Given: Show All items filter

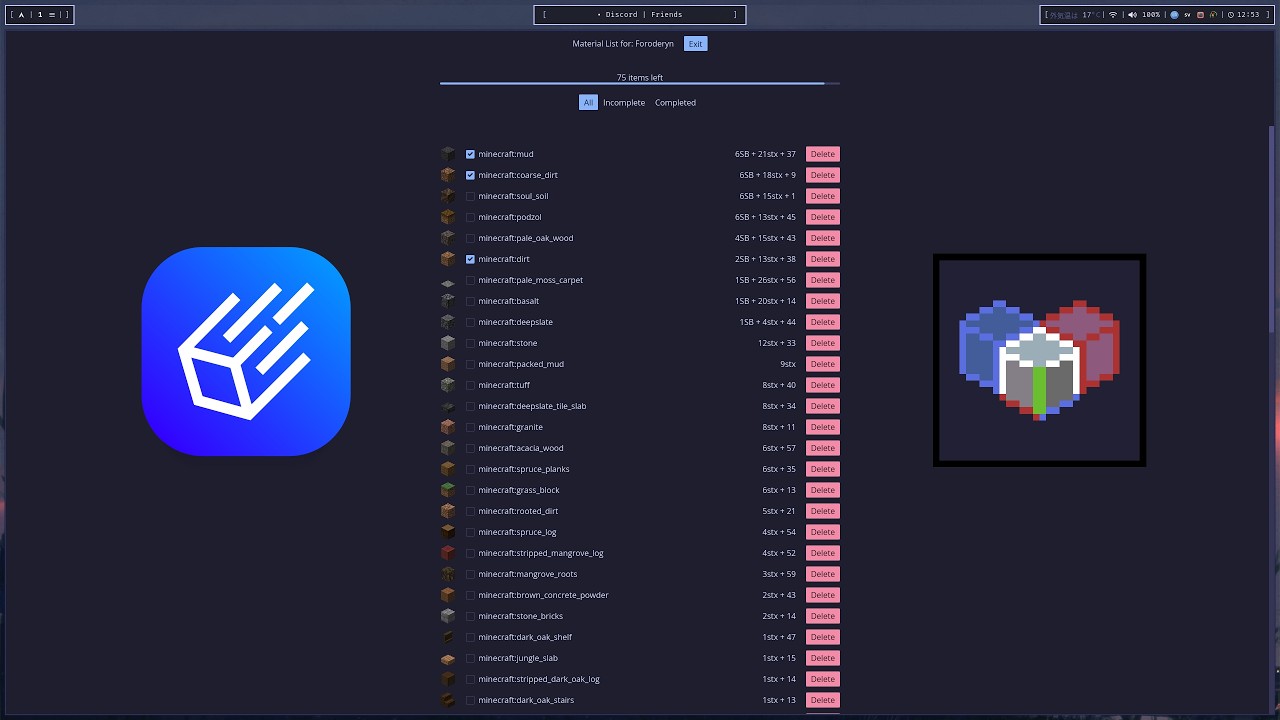Looking at the screenshot, I should pyautogui.click(x=588, y=102).
